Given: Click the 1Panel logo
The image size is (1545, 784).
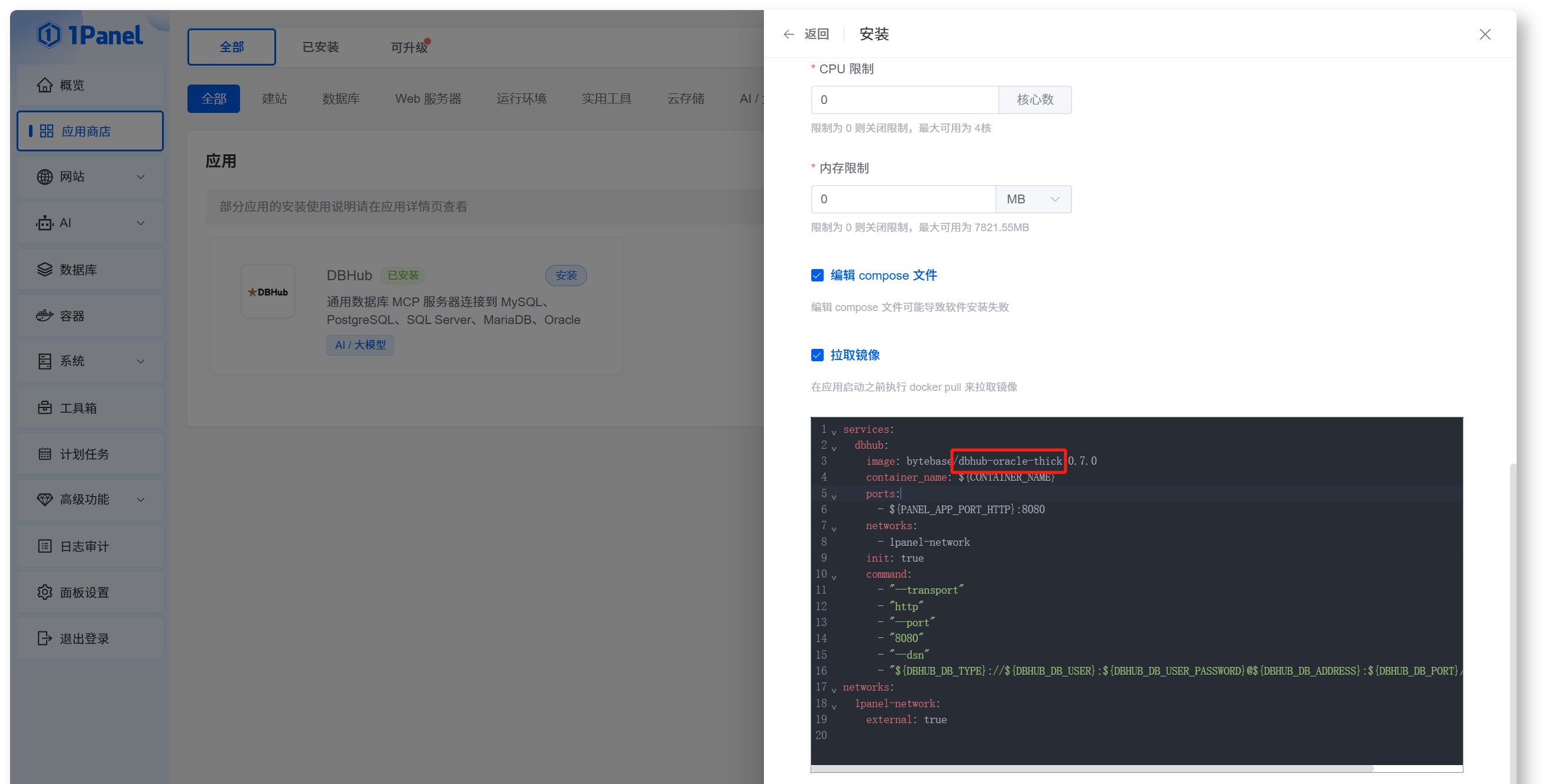Looking at the screenshot, I should pyautogui.click(x=90, y=35).
